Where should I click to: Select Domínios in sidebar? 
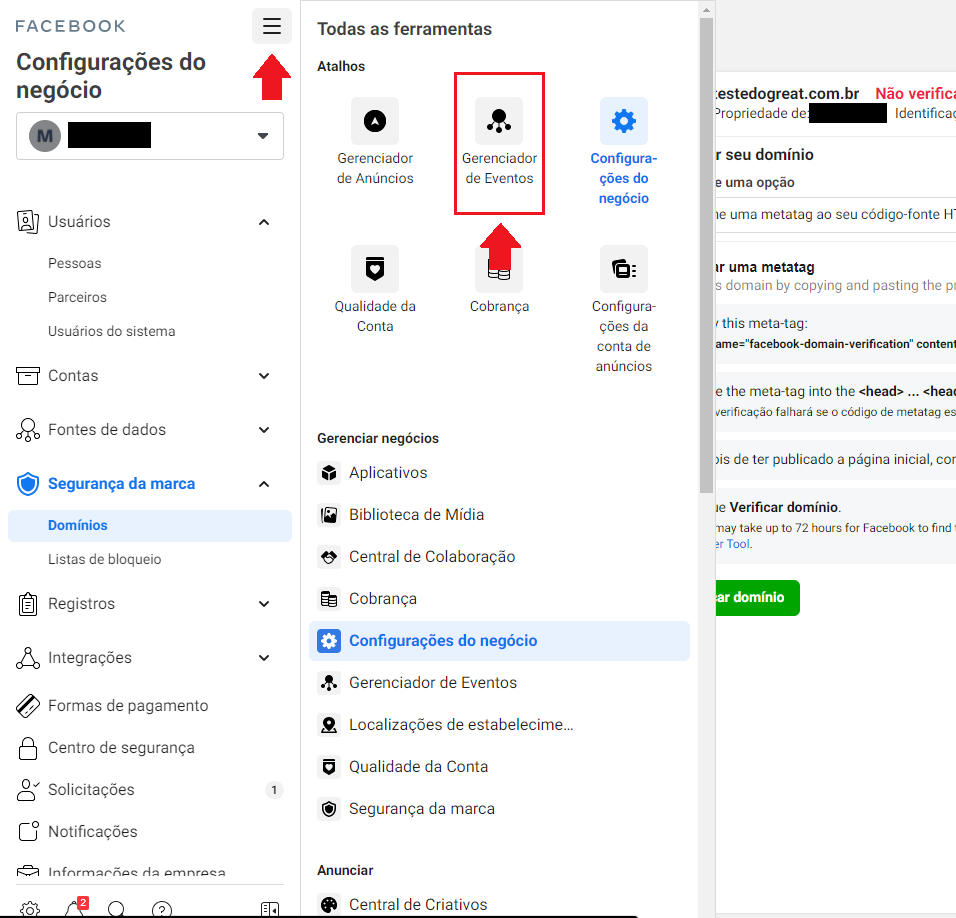pos(150,525)
